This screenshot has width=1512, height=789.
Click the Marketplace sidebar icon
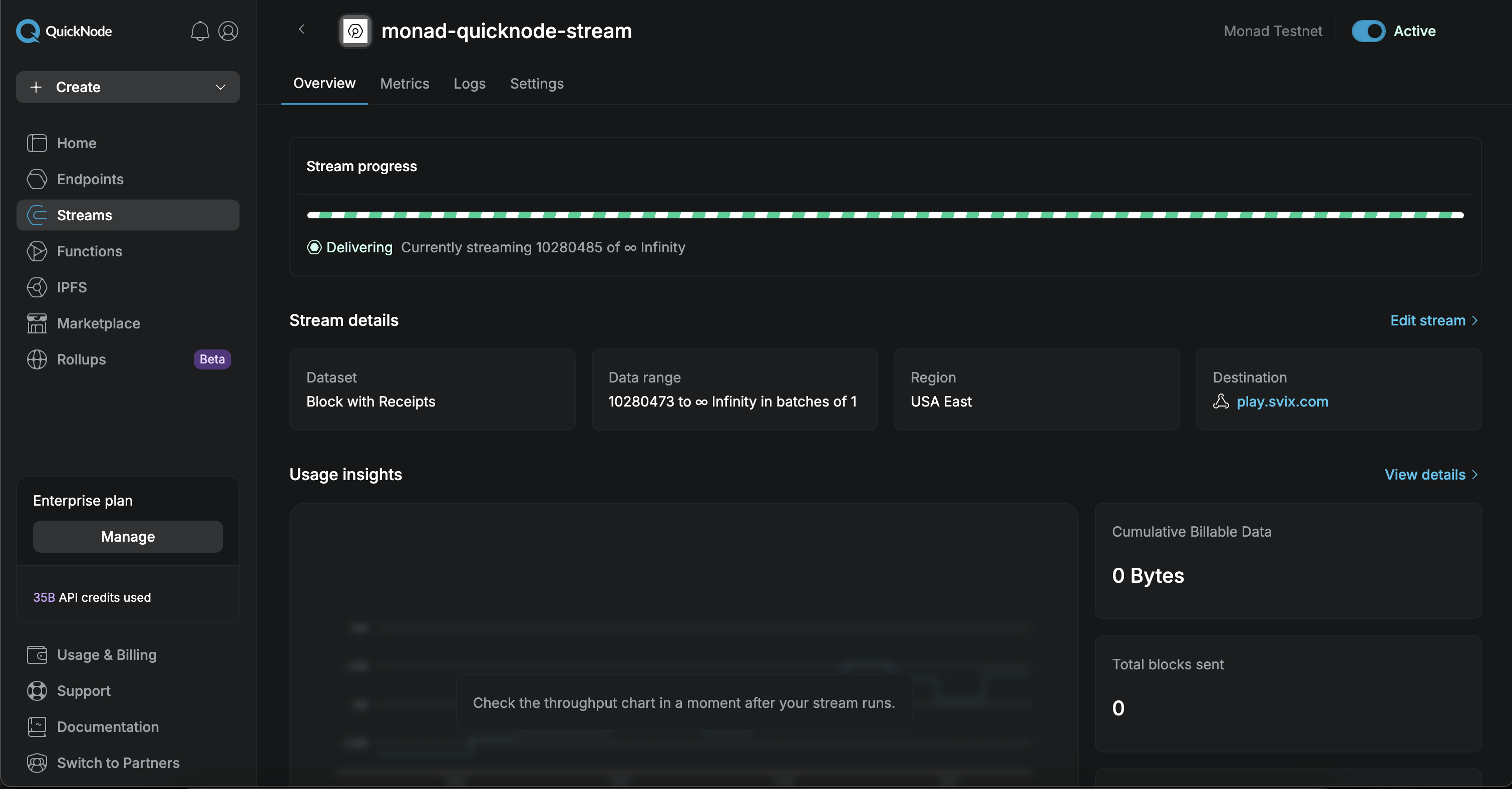37,323
